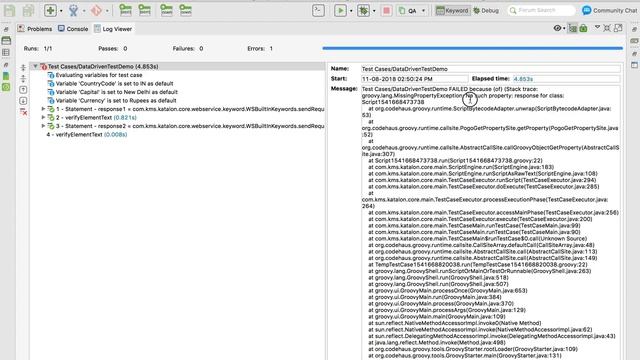Open the command builder terminal icon

click(318, 10)
